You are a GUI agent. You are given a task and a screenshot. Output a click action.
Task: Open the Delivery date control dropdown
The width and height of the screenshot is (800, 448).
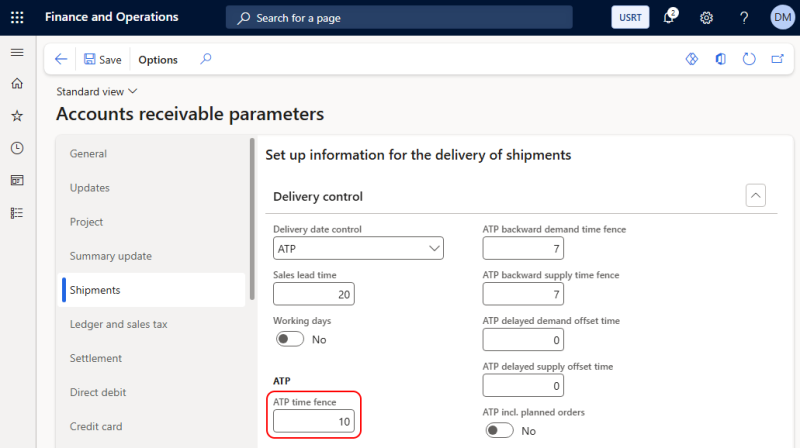[358, 248]
